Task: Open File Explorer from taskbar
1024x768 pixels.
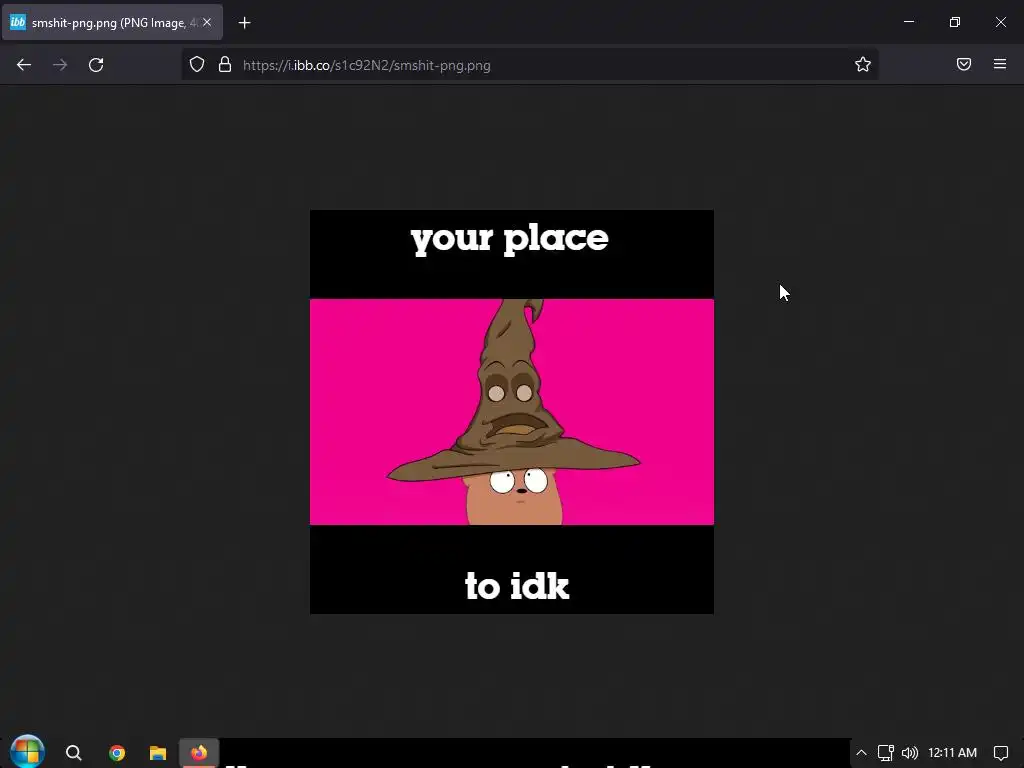Action: pos(158,753)
